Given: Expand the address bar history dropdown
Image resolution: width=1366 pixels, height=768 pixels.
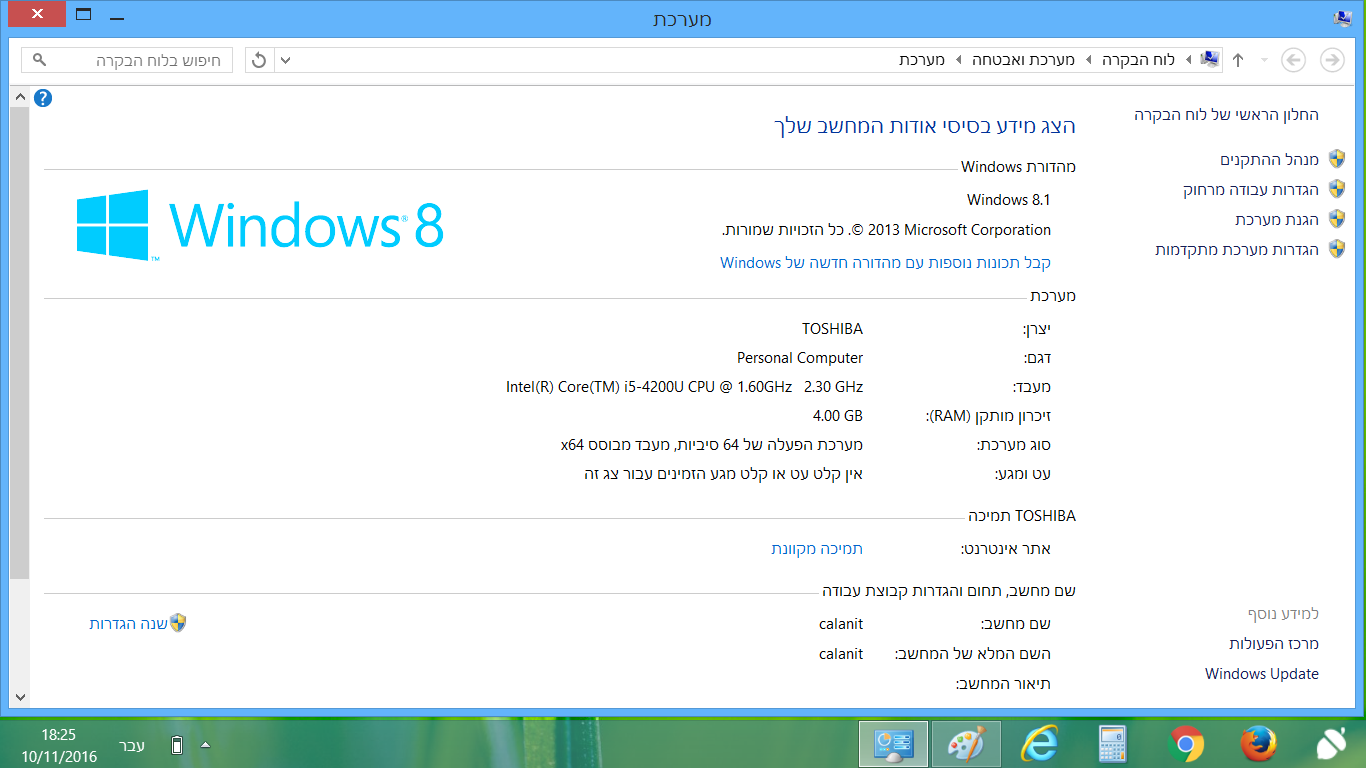Looking at the screenshot, I should [x=285, y=60].
